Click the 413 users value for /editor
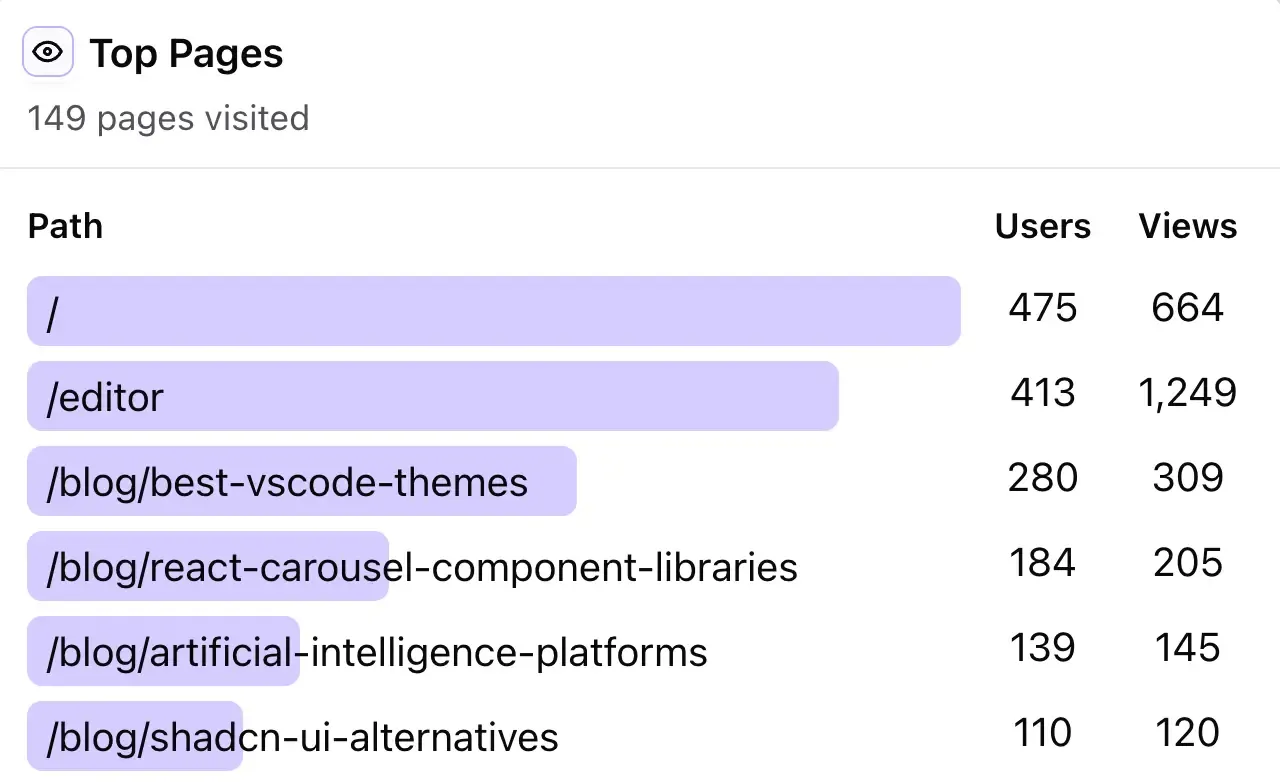The width and height of the screenshot is (1280, 782). (x=1042, y=394)
